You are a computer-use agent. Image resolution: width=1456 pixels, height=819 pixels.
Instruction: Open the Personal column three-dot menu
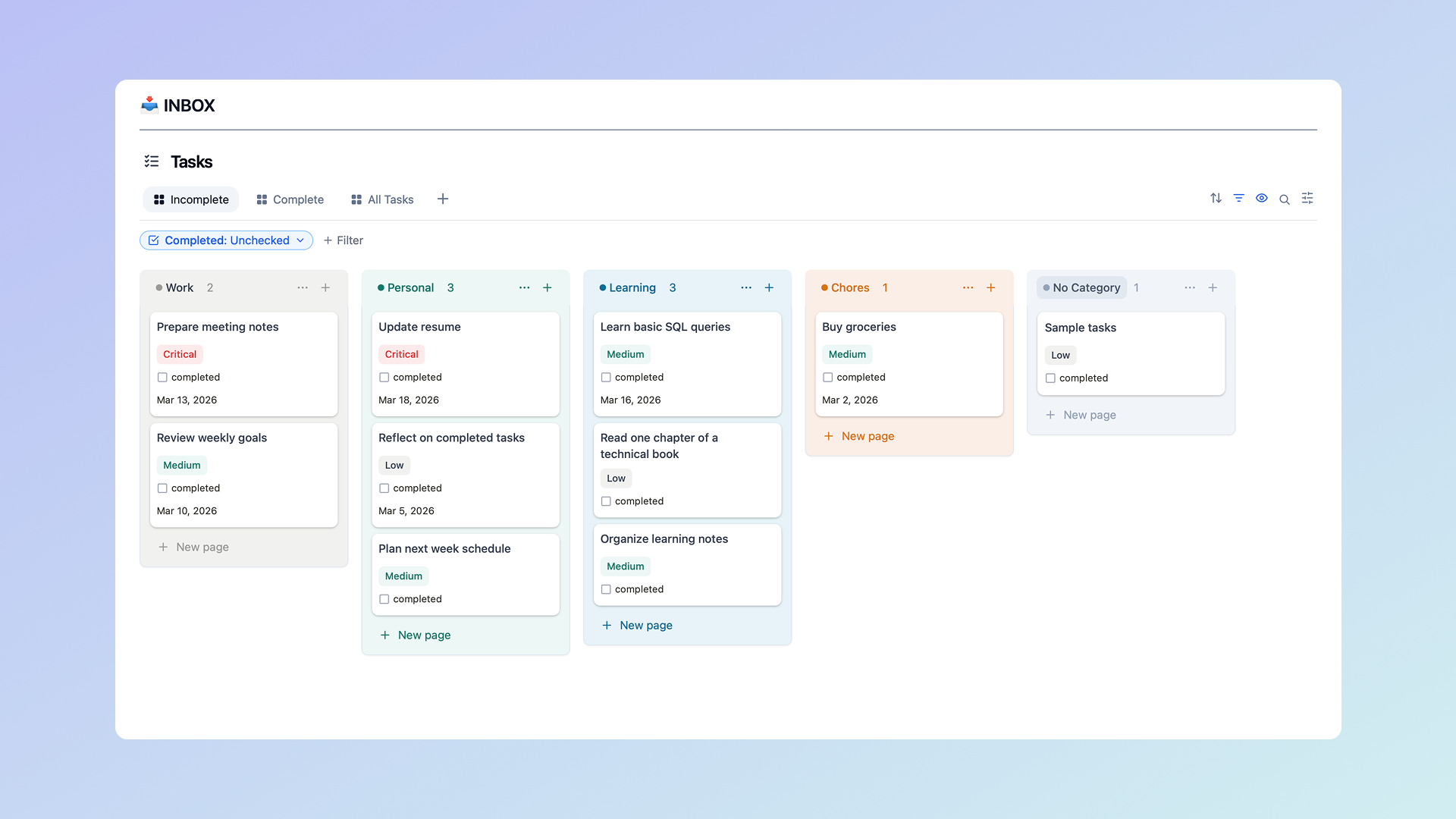(524, 287)
